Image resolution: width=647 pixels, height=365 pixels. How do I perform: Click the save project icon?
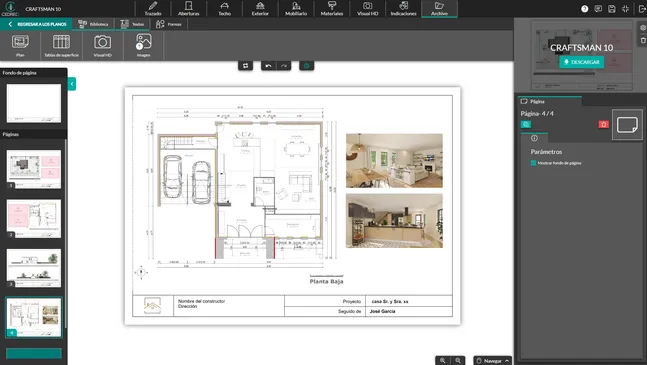point(612,9)
